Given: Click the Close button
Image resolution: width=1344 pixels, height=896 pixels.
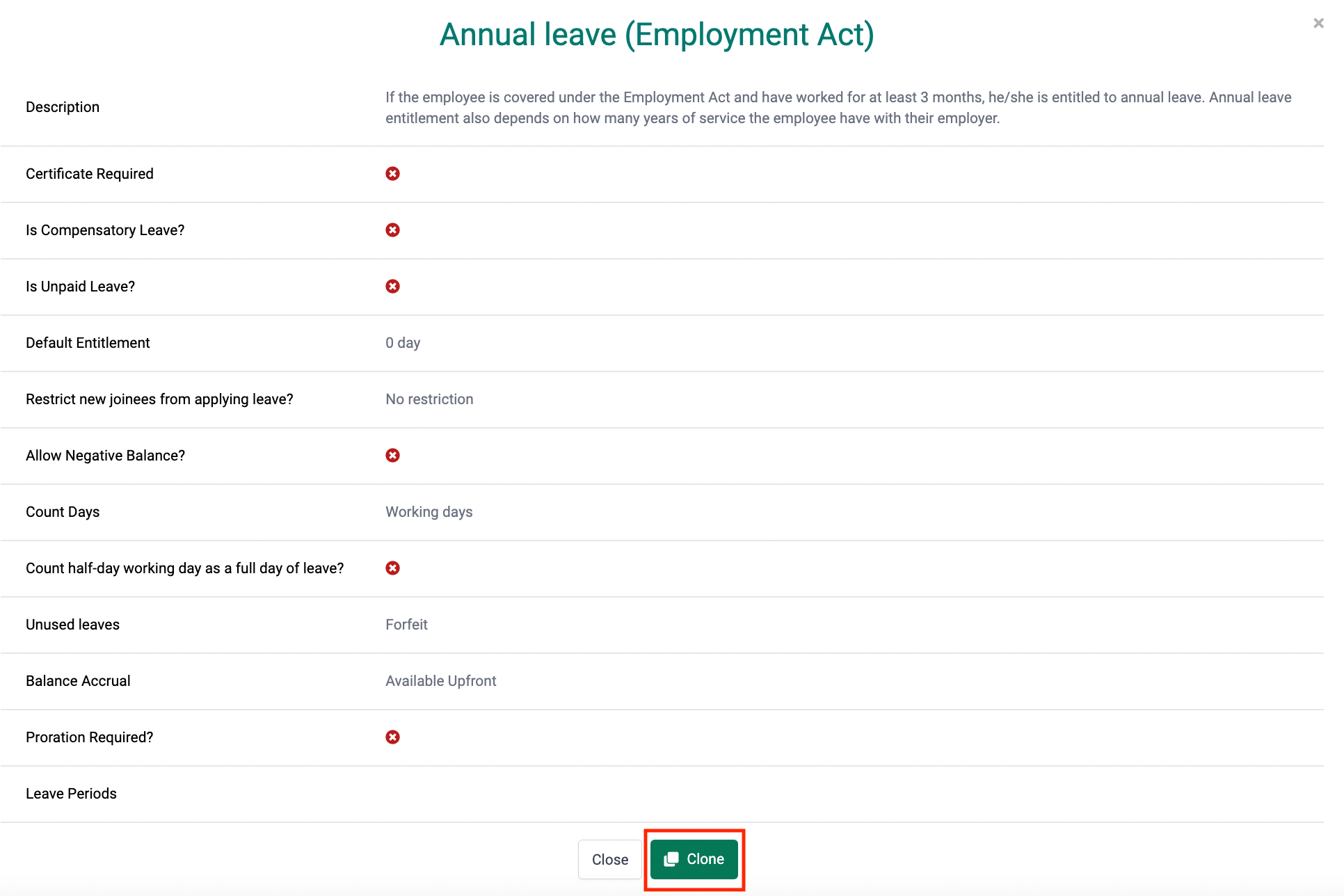Looking at the screenshot, I should point(609,860).
